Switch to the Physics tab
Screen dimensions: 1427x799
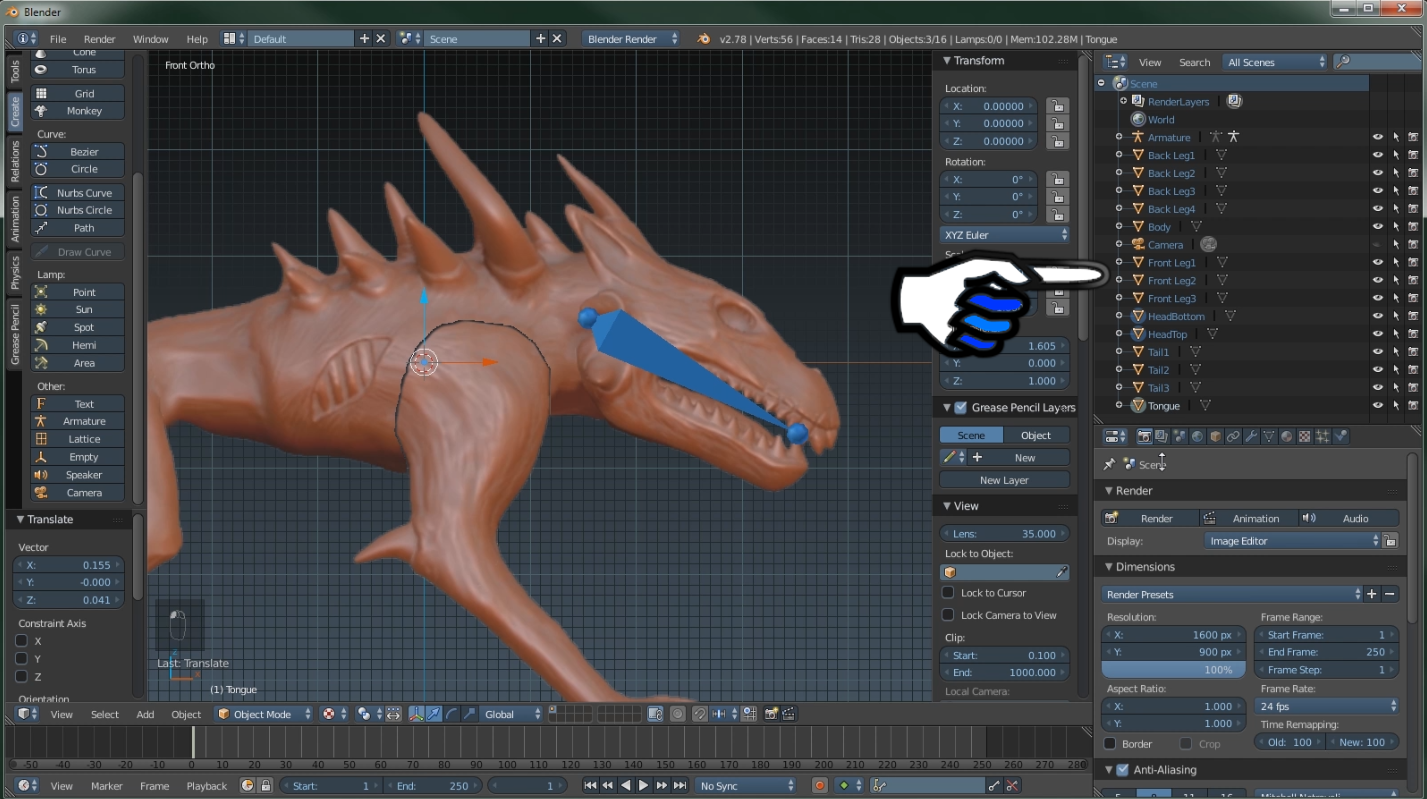pos(15,272)
